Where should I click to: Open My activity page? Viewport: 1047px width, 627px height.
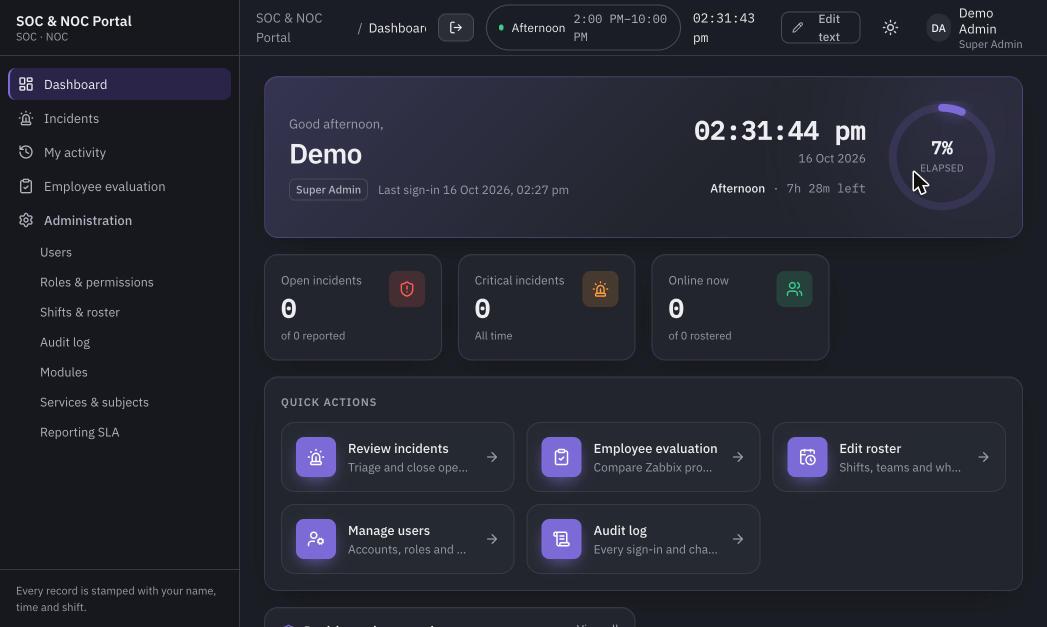click(120, 152)
